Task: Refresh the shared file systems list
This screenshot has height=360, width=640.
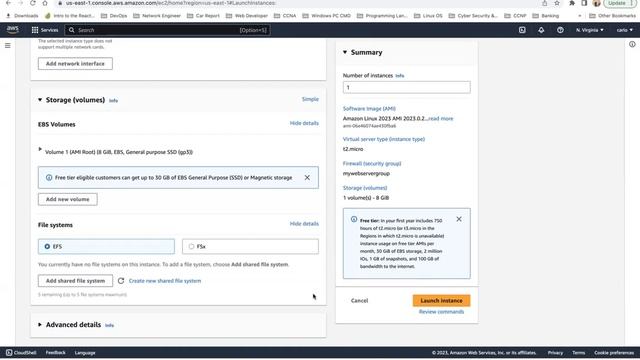Action: click(x=121, y=281)
